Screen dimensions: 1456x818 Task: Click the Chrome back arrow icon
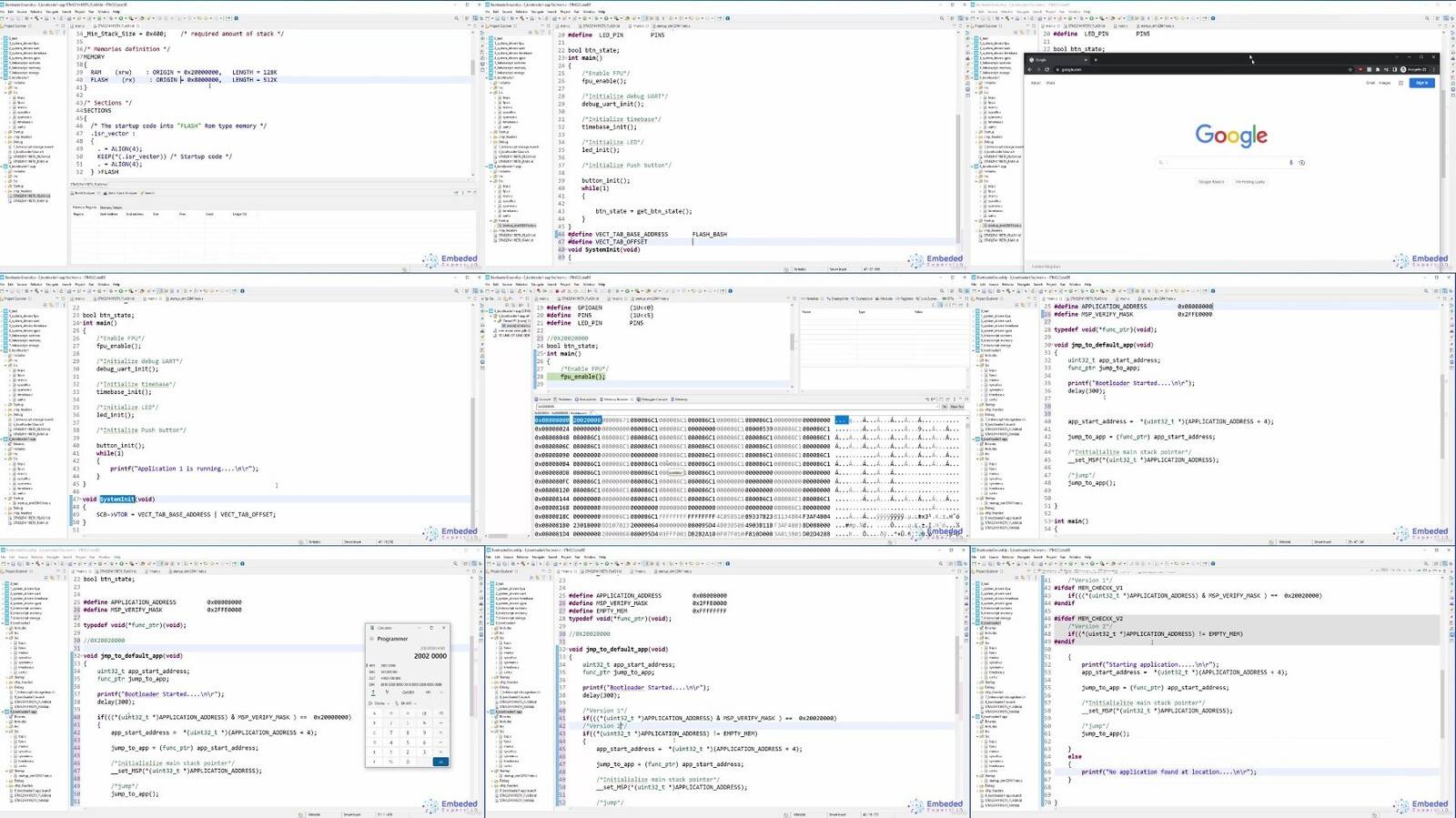point(1030,69)
